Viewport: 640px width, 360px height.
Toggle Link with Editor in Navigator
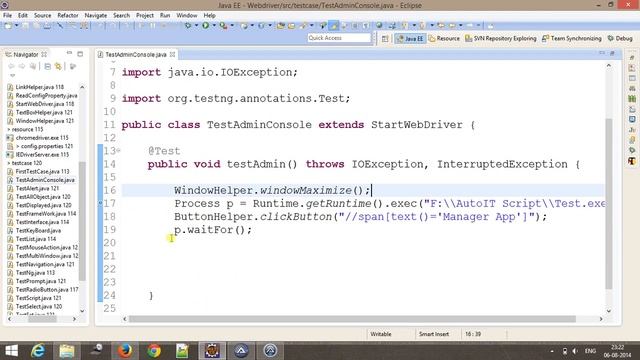(x=58, y=66)
